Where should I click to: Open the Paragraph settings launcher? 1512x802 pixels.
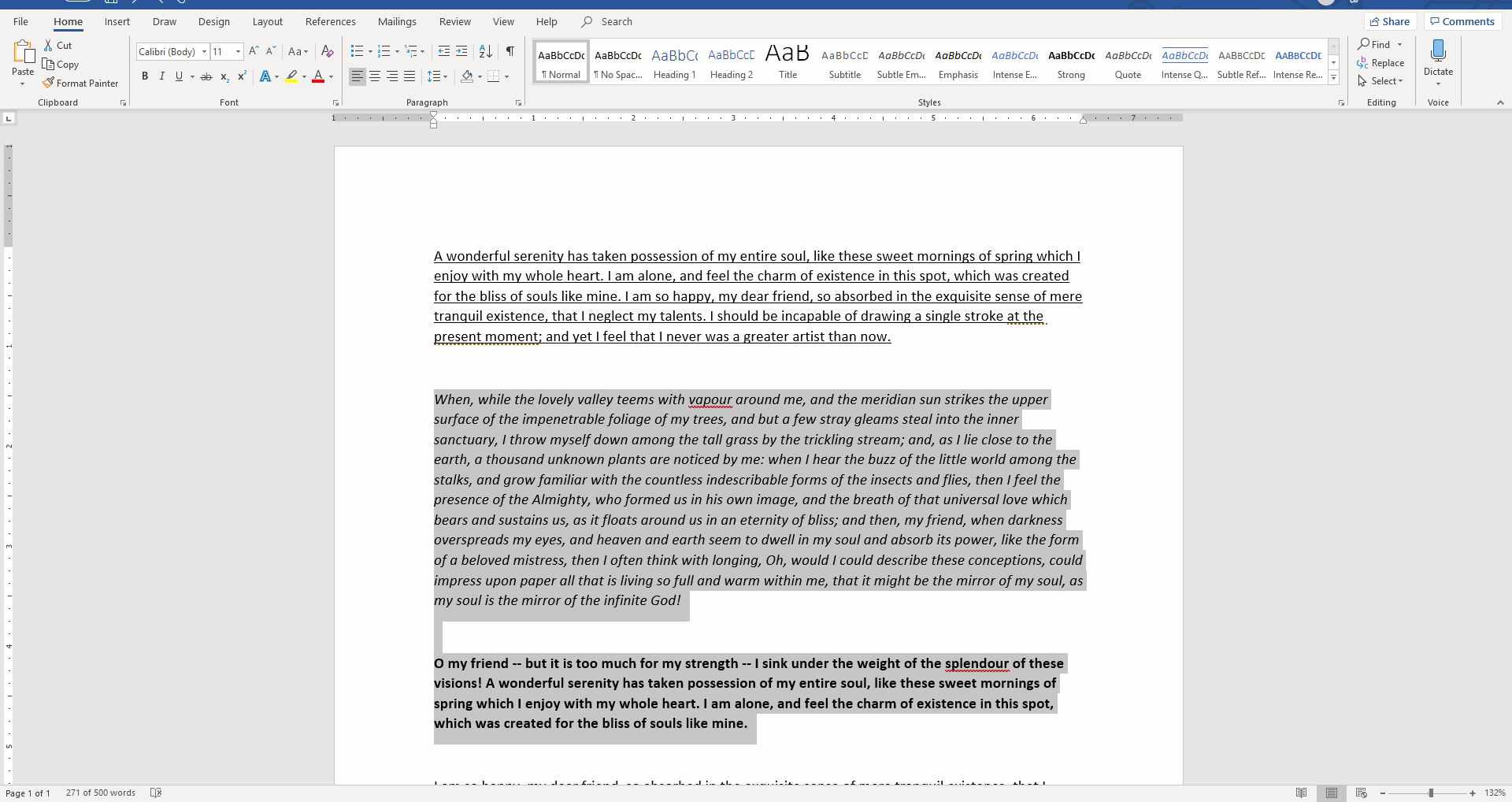[518, 103]
